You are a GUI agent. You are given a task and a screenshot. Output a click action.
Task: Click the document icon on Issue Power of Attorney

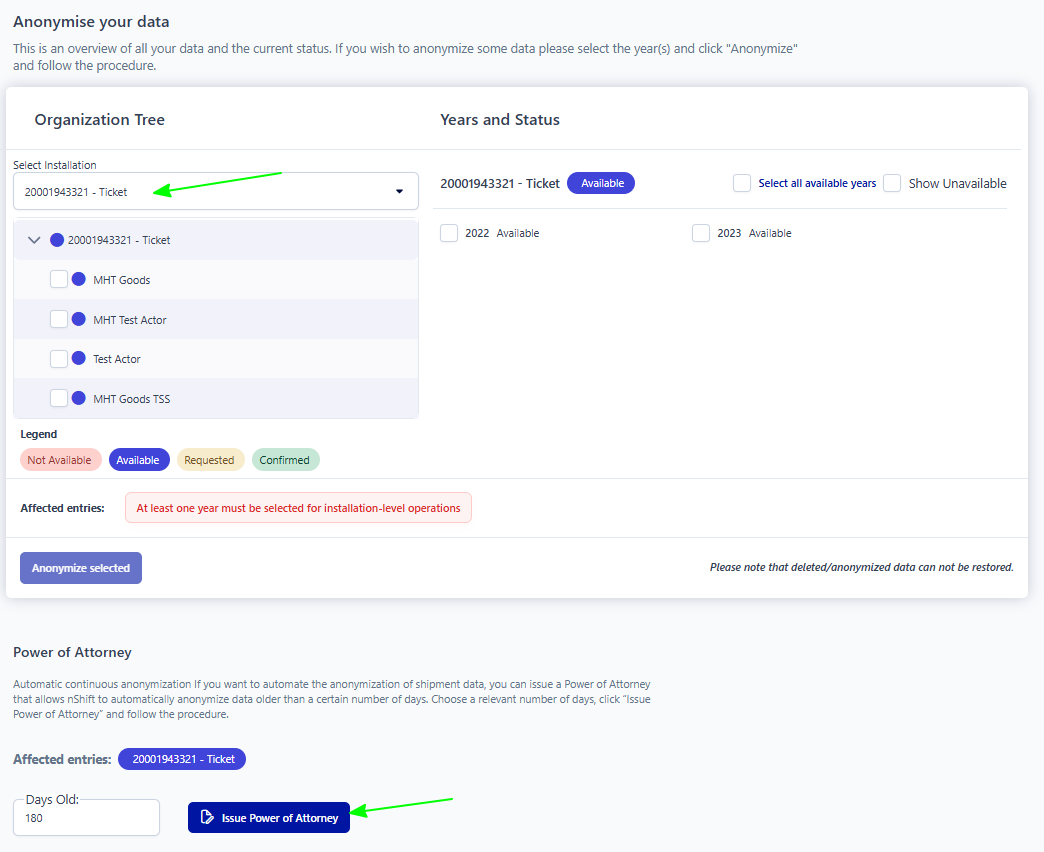(207, 818)
